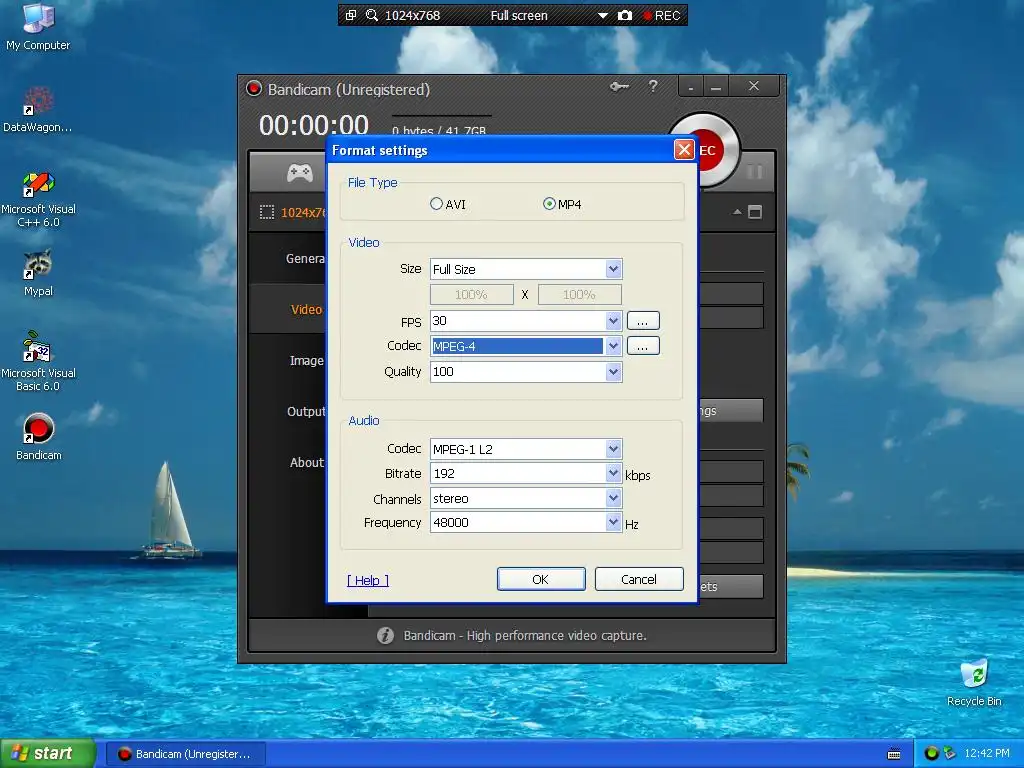Expand the video Quality dropdown

(x=613, y=372)
